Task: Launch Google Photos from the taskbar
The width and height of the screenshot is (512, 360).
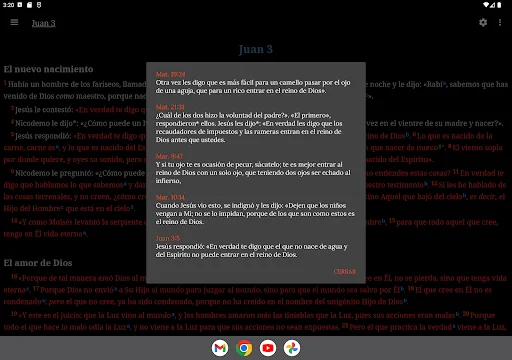Action: (x=292, y=348)
